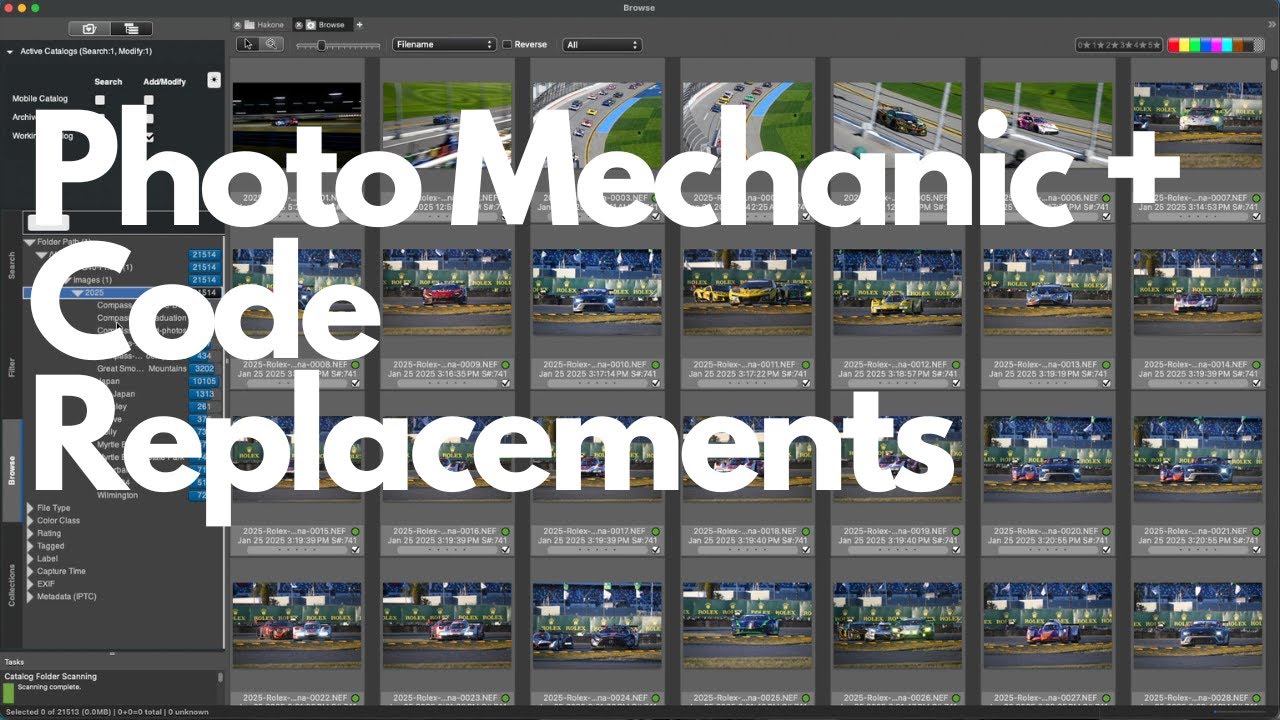The image size is (1280, 720).
Task: Click green color class dot on 0009.NEF
Action: [505, 365]
